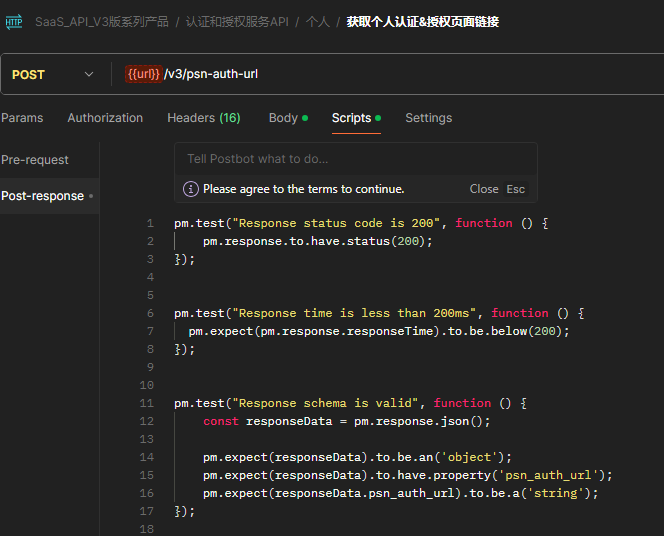
Task: Select the Scripts tab
Action: (356, 118)
